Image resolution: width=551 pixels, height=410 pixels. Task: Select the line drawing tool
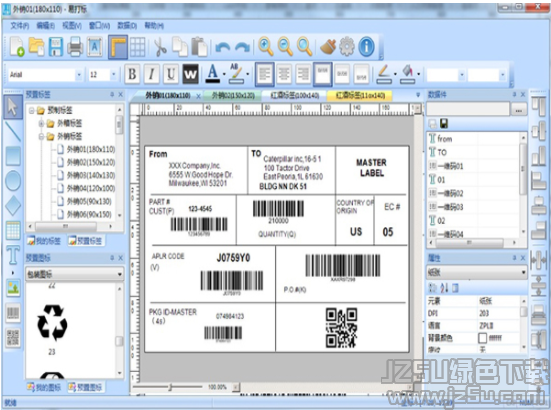(x=13, y=131)
